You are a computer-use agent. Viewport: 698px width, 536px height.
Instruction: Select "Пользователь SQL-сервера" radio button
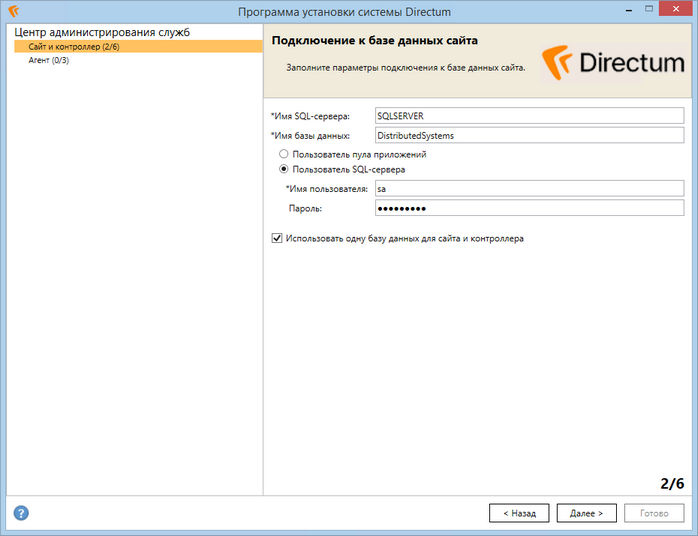[x=284, y=169]
